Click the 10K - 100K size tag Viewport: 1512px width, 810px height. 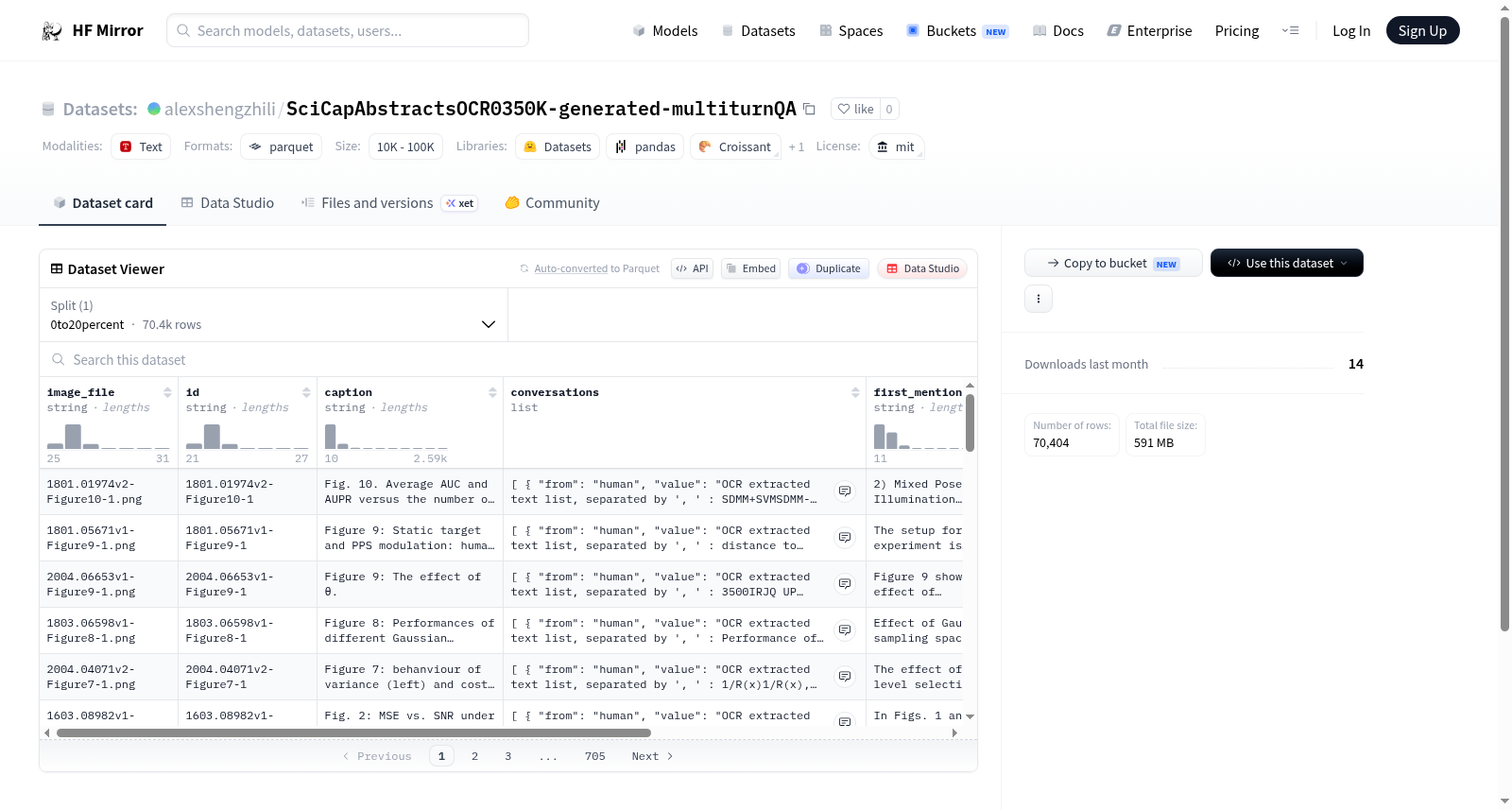pos(405,146)
